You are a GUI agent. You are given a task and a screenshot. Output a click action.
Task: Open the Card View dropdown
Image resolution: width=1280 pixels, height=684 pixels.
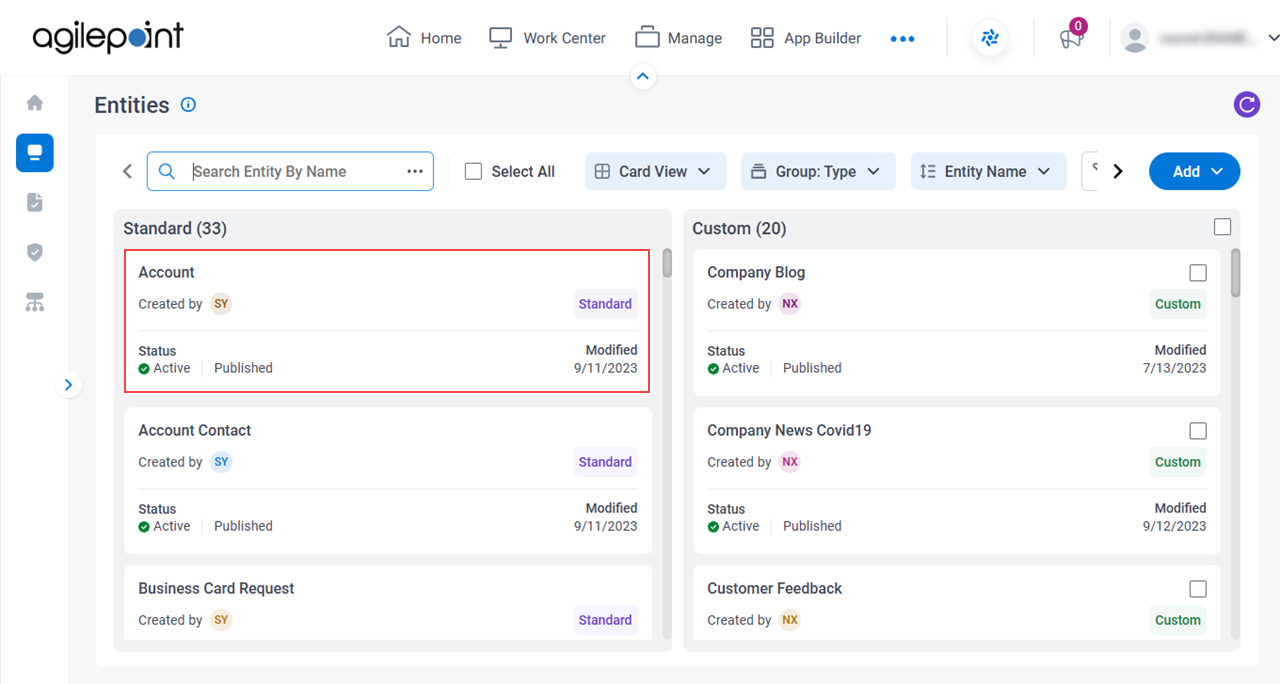point(654,171)
